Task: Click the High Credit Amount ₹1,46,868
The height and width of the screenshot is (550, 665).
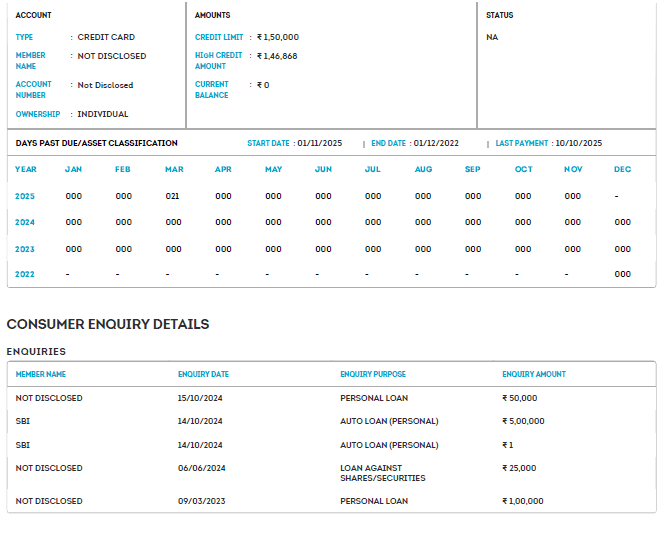Action: (277, 56)
